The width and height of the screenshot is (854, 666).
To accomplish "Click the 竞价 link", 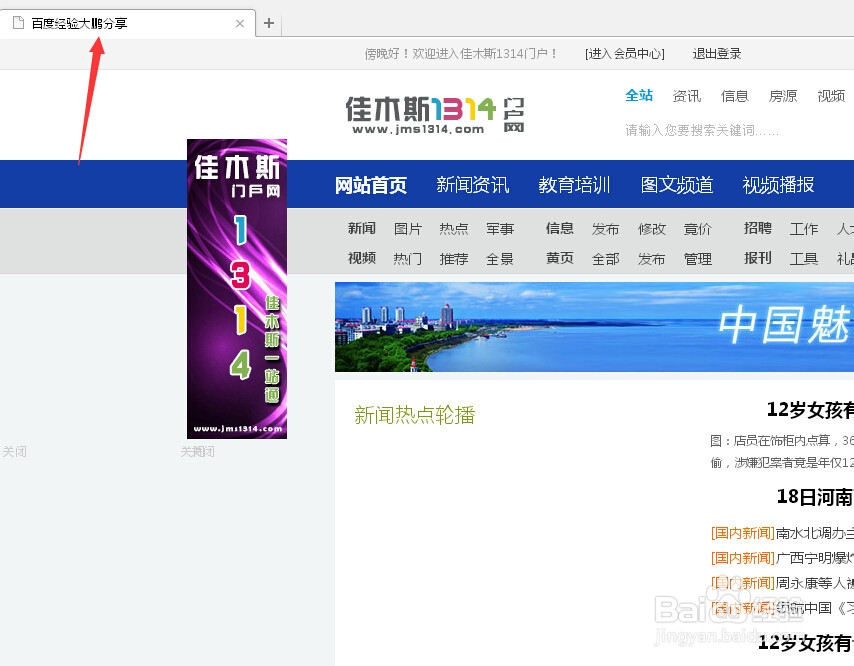I will pyautogui.click(x=698, y=229).
